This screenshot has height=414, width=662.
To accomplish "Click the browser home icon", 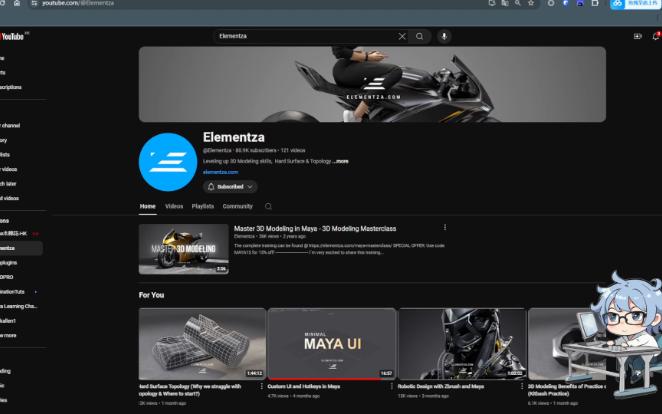I will point(17,3).
